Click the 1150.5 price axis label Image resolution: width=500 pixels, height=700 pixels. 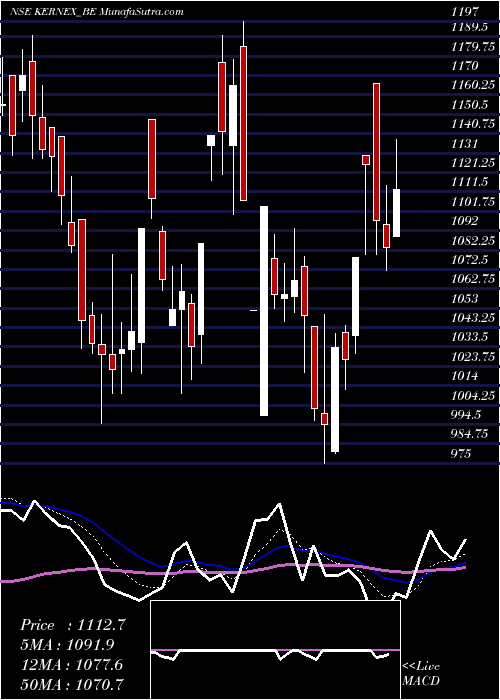pos(470,105)
